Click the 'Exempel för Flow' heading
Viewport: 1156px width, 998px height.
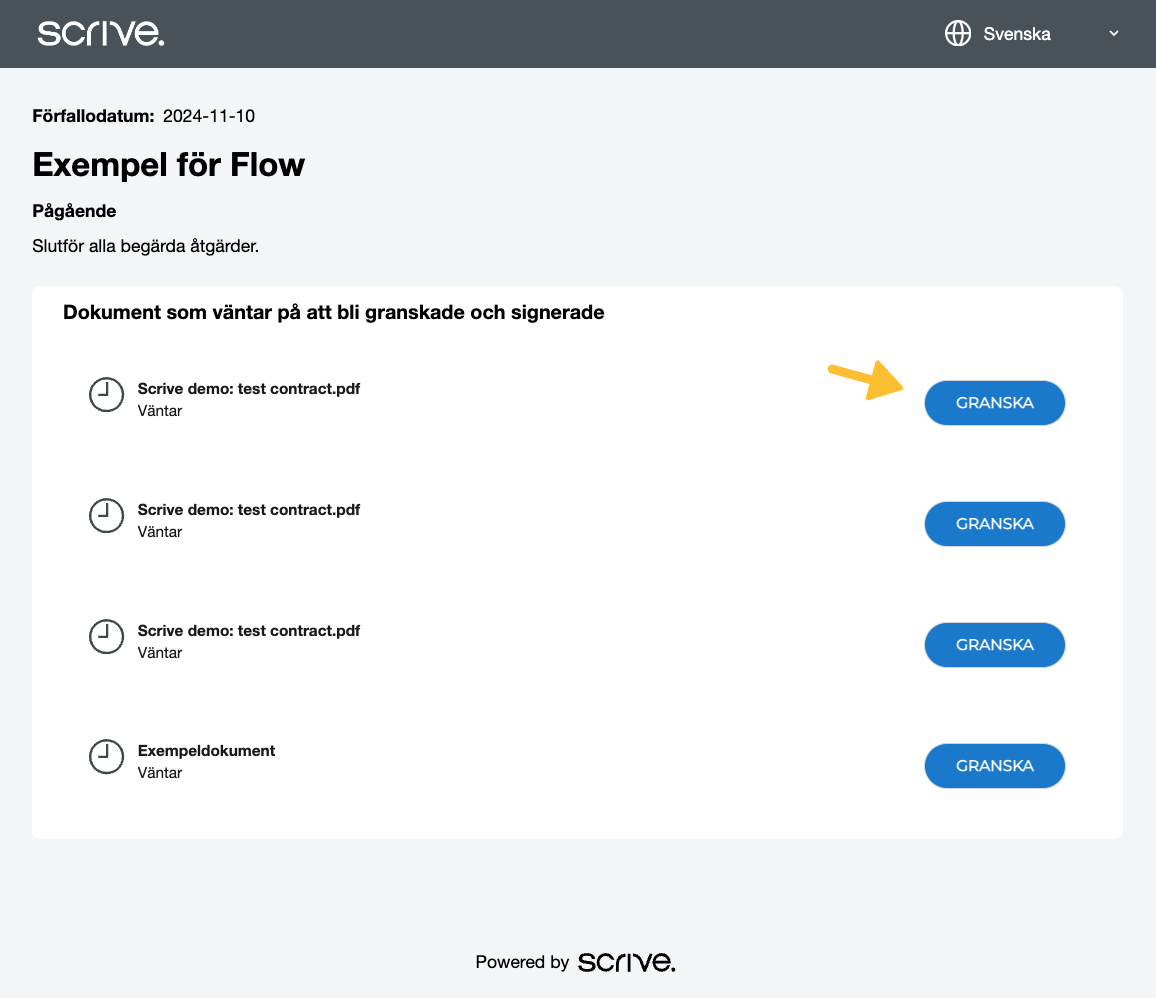168,164
